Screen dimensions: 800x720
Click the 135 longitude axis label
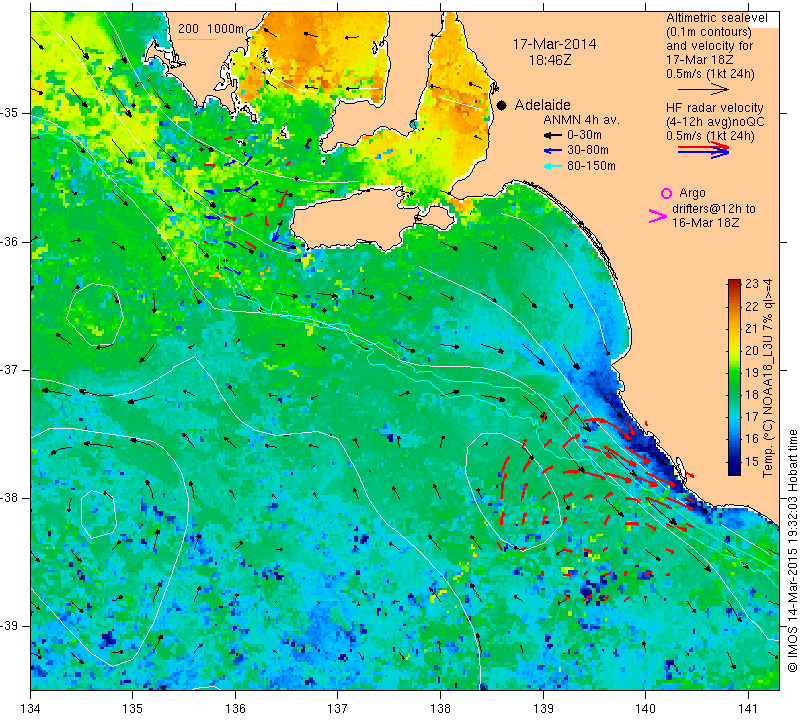click(133, 709)
